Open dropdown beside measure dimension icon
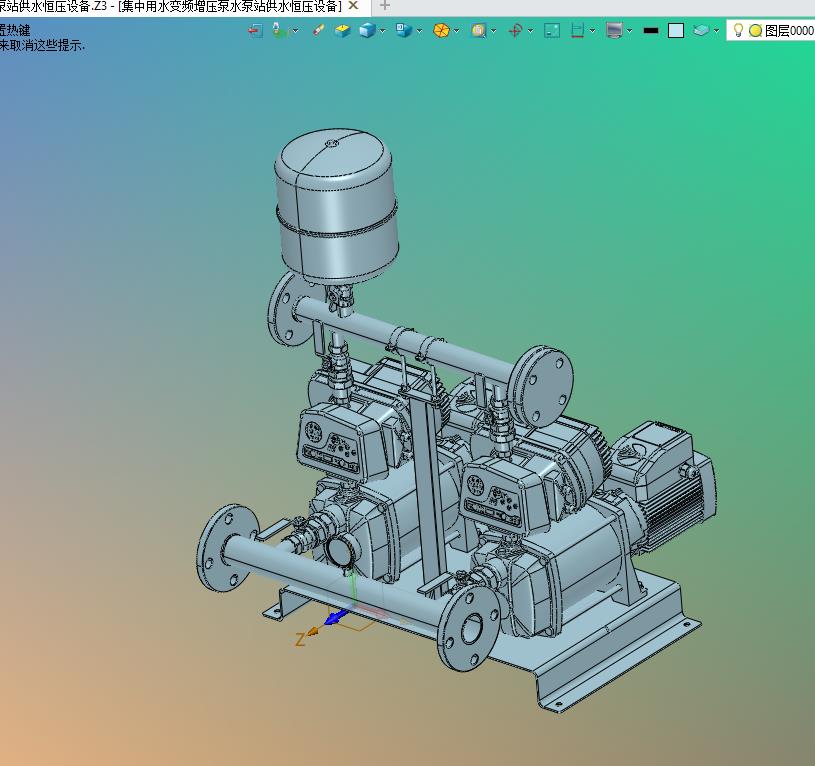 [593, 31]
